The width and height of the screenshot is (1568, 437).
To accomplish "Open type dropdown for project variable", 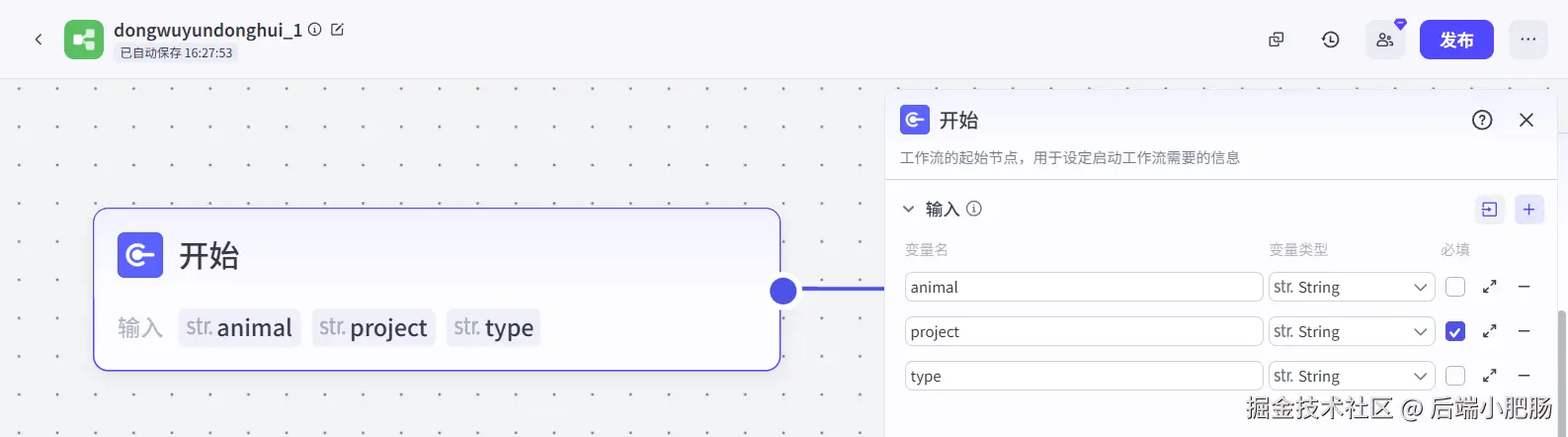I will click(x=1351, y=331).
